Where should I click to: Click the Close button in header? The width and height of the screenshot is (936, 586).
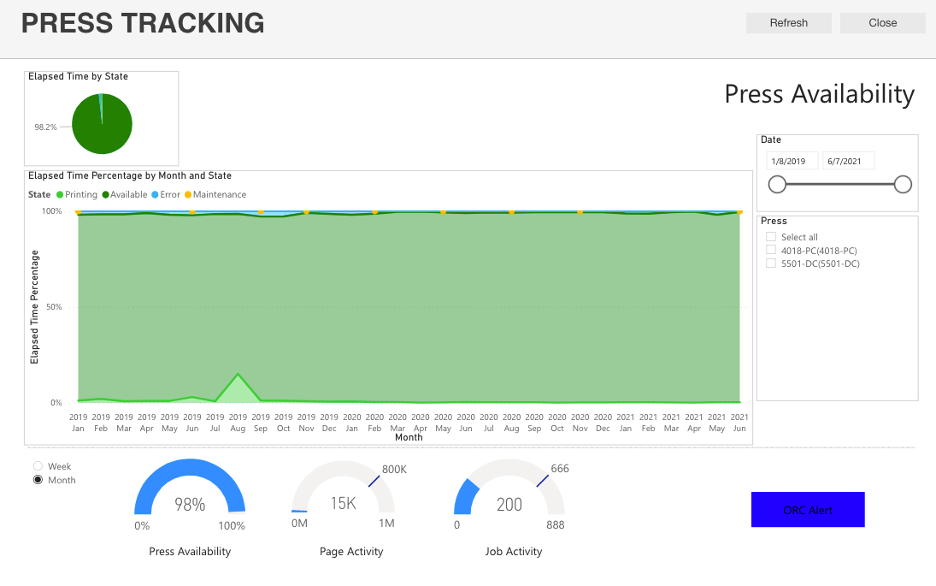882,23
